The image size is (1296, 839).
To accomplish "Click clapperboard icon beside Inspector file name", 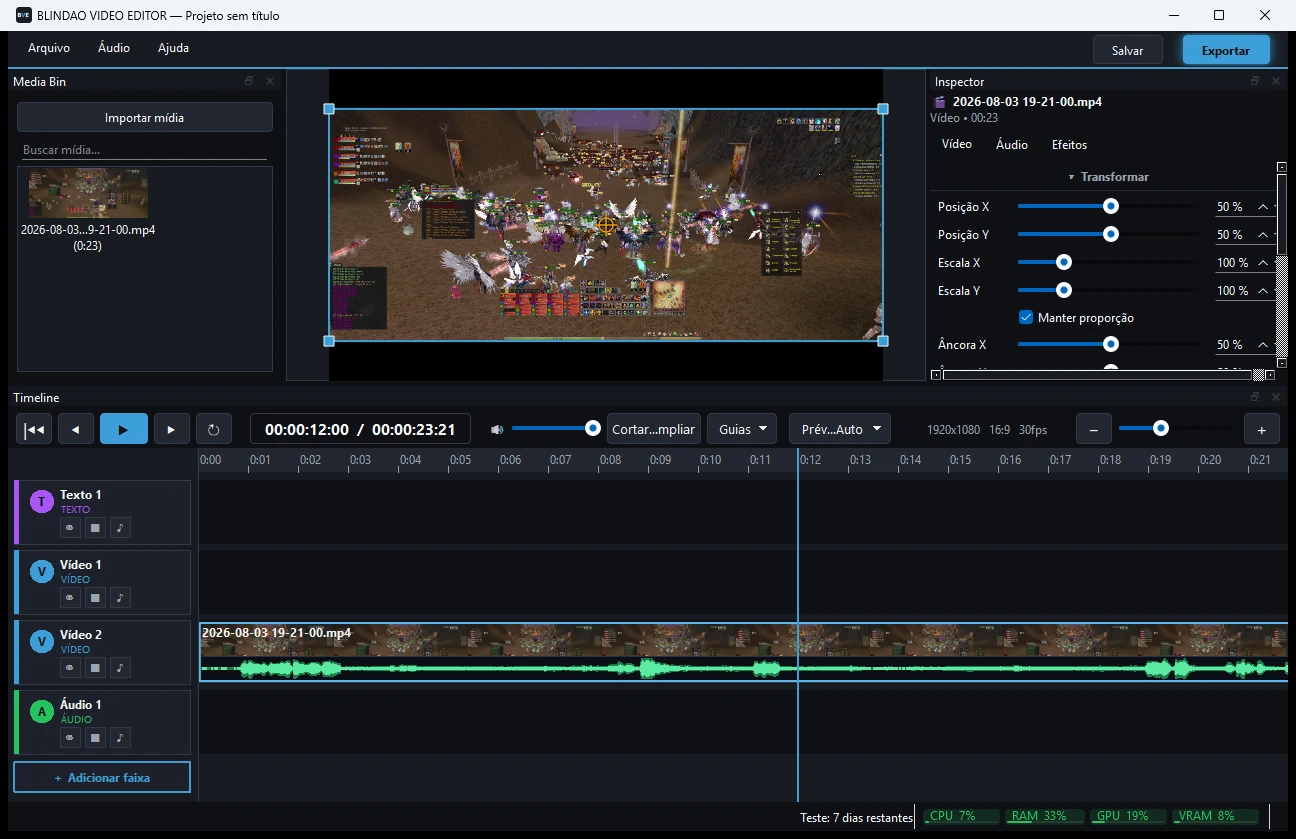I will 940,102.
